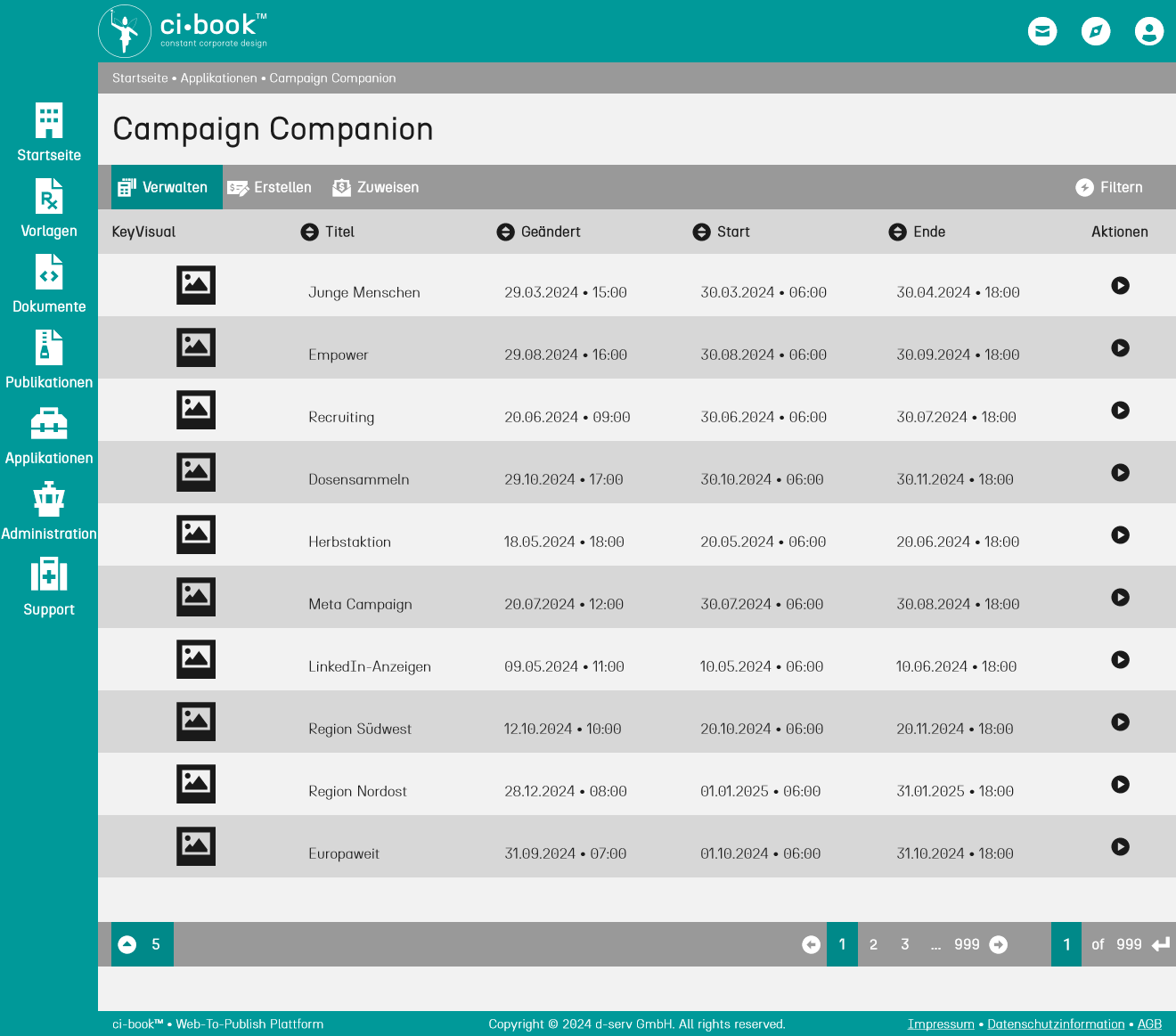Click start date 01.10.2024 • 06:00
The image size is (1176, 1036).
[761, 853]
